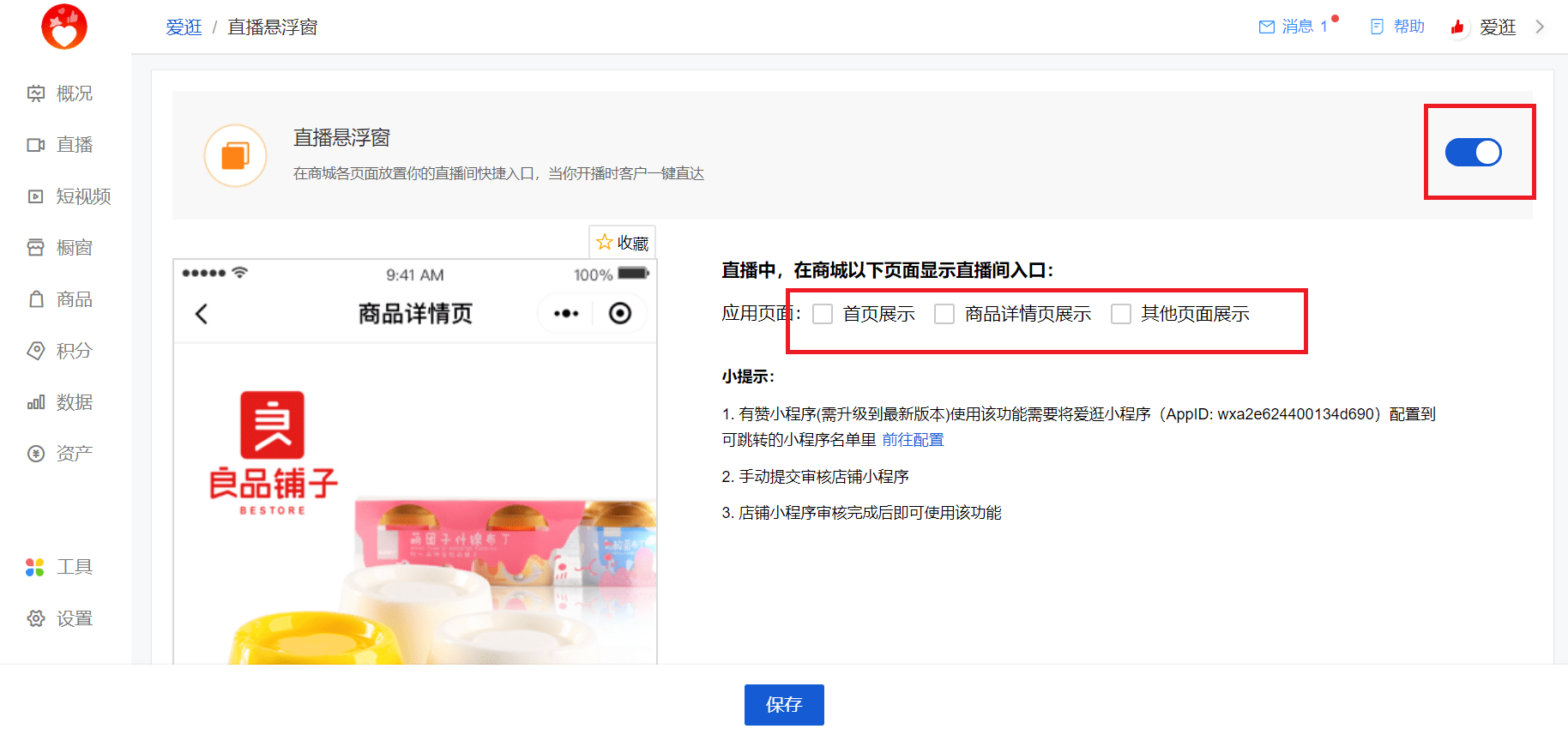Open 帮助 help in the header

1397,27
